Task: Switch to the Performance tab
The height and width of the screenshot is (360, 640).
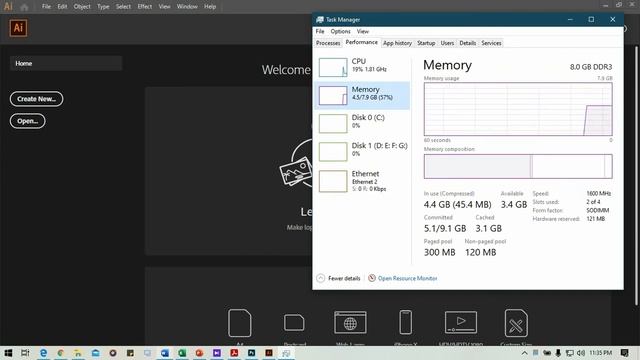Action: pos(362,42)
